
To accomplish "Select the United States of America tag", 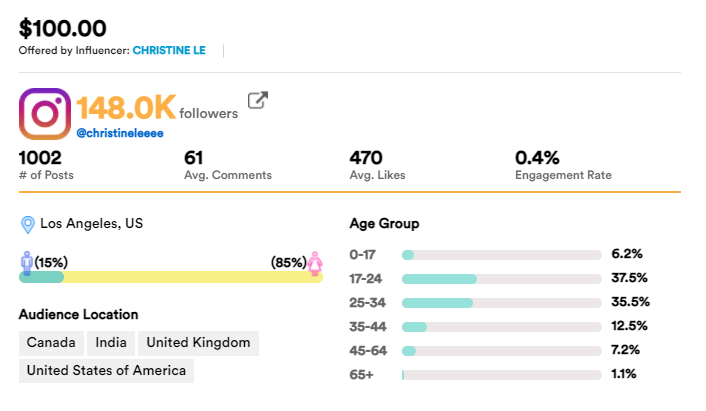I will coord(106,371).
